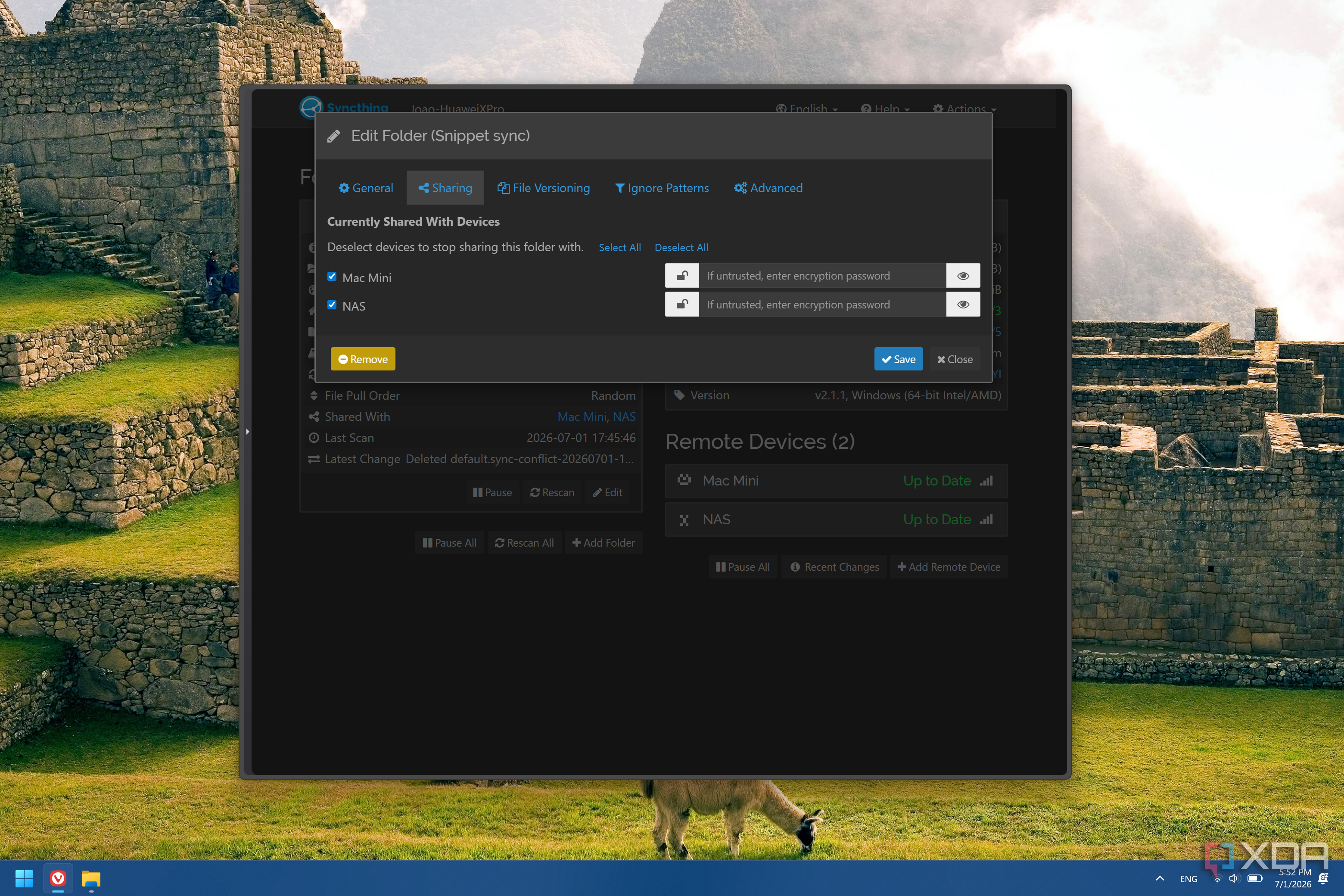
Task: Toggle password visibility for NAS
Action: coord(963,305)
